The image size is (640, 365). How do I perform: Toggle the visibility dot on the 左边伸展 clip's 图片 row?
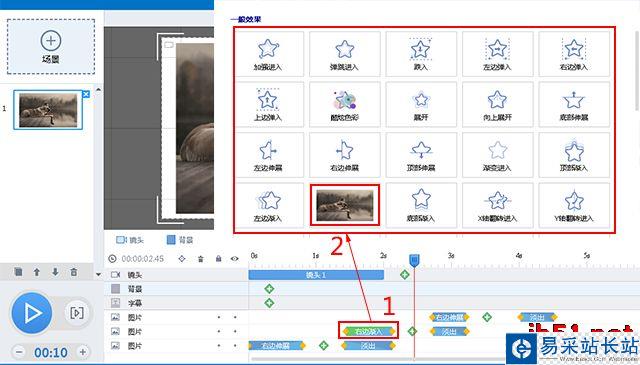[x=235, y=346]
